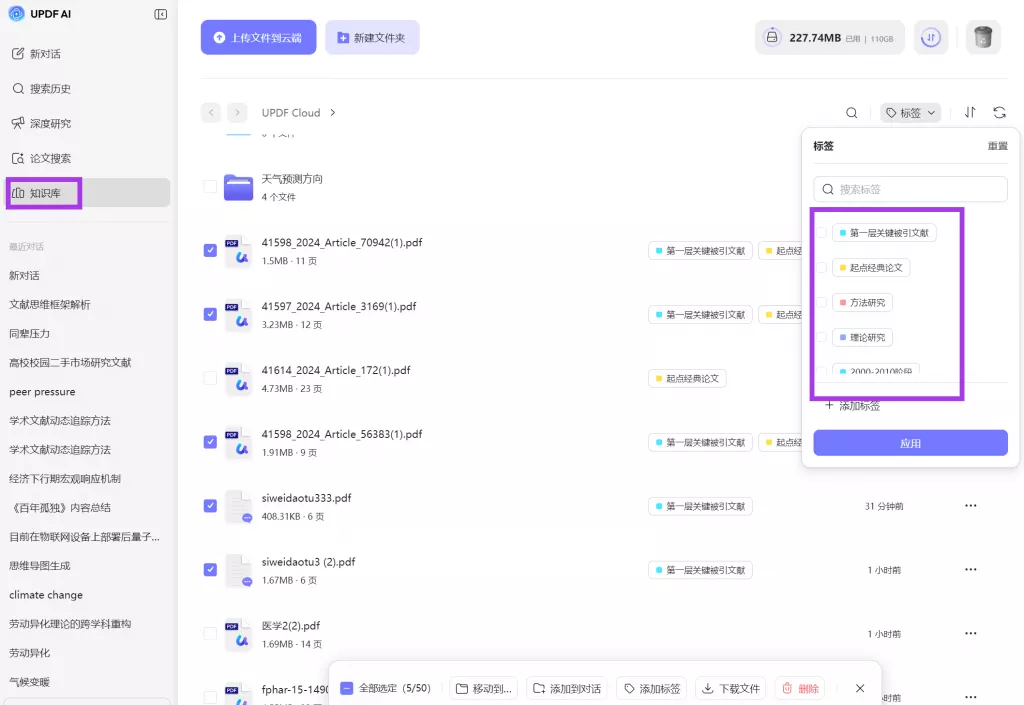This screenshot has width=1024, height=705.
Task: Open the trash bin
Action: click(x=983, y=38)
